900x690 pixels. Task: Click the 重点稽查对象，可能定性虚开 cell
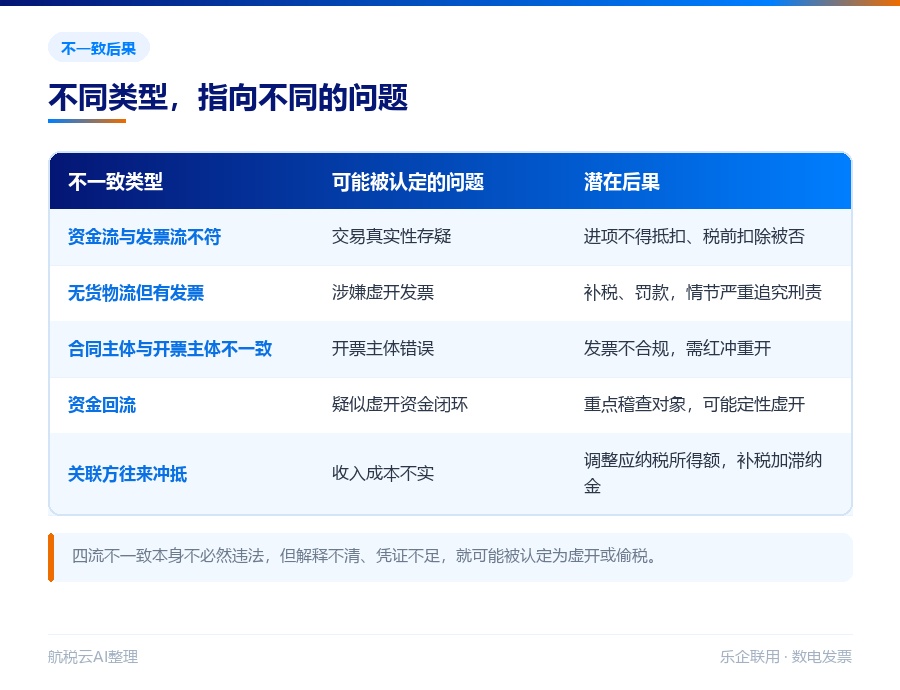[694, 405]
